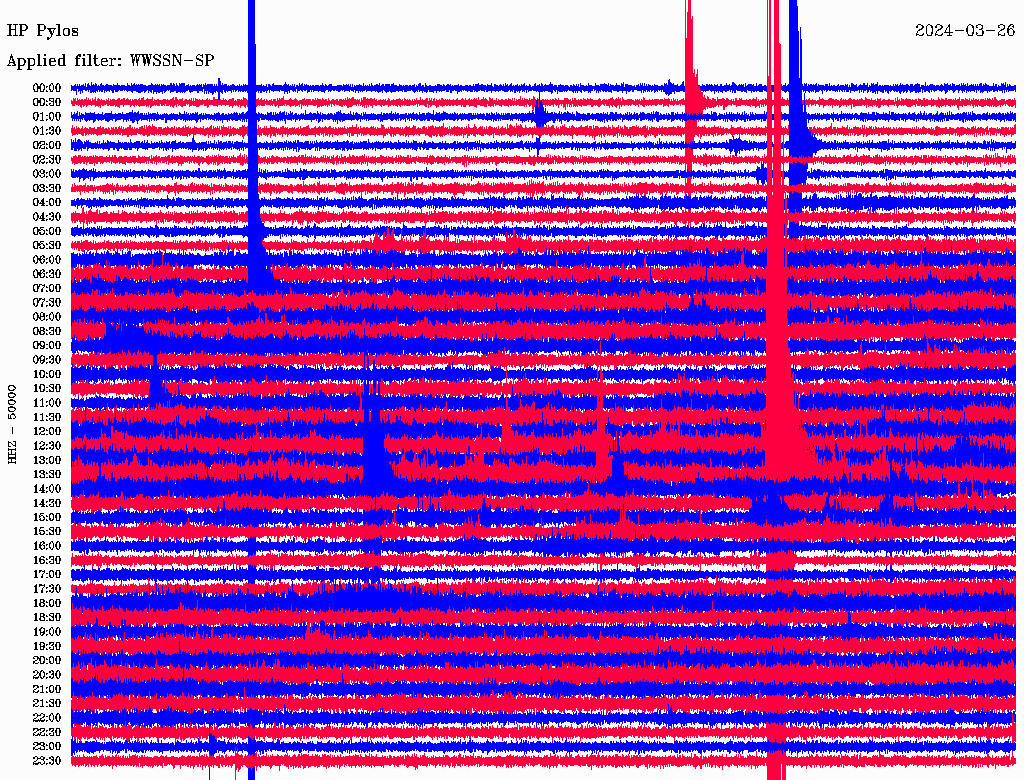Select the 15:30 time label
This screenshot has height=780, width=1024.
click(x=46, y=531)
